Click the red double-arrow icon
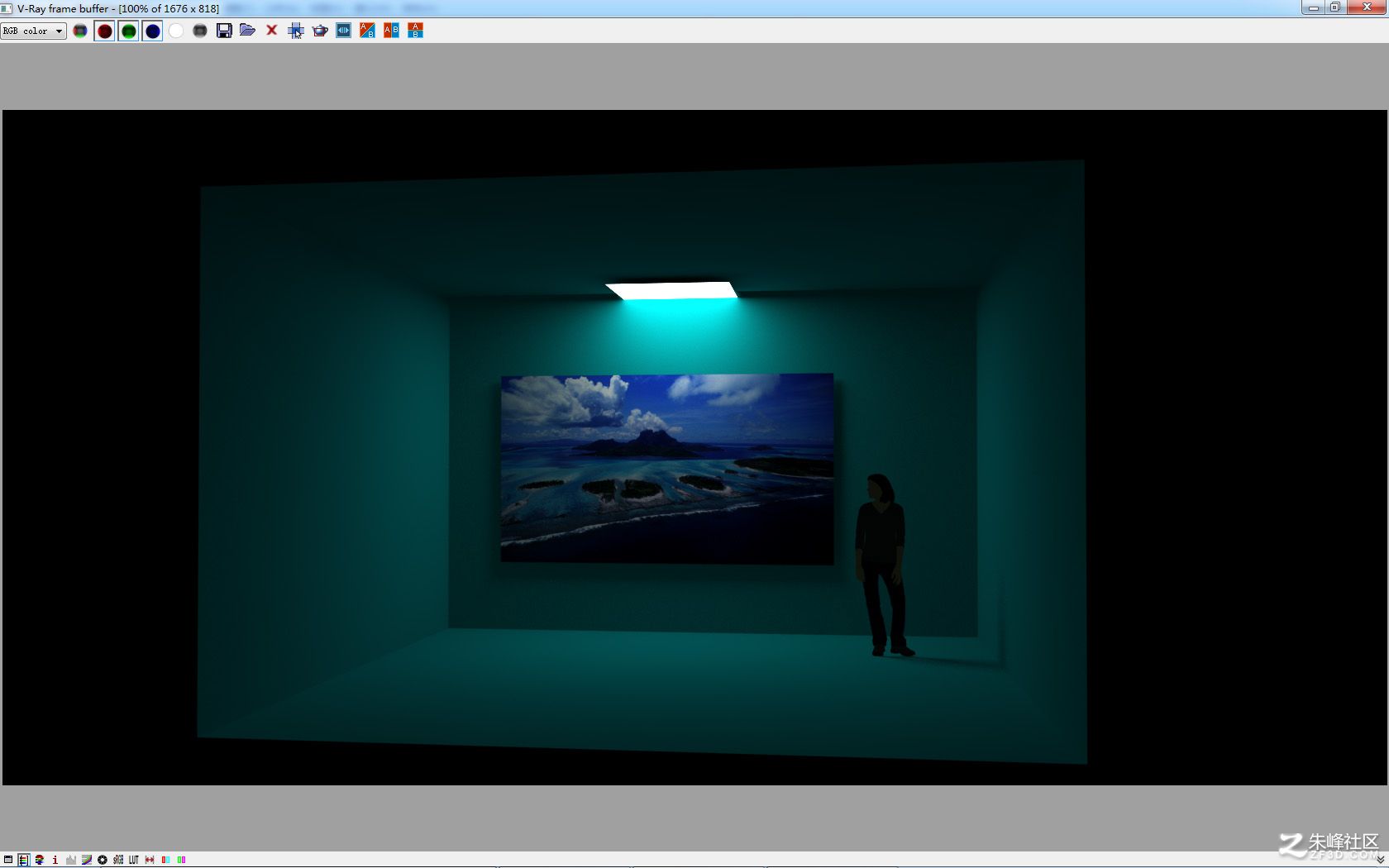Image resolution: width=1389 pixels, height=868 pixels. pyautogui.click(x=150, y=860)
